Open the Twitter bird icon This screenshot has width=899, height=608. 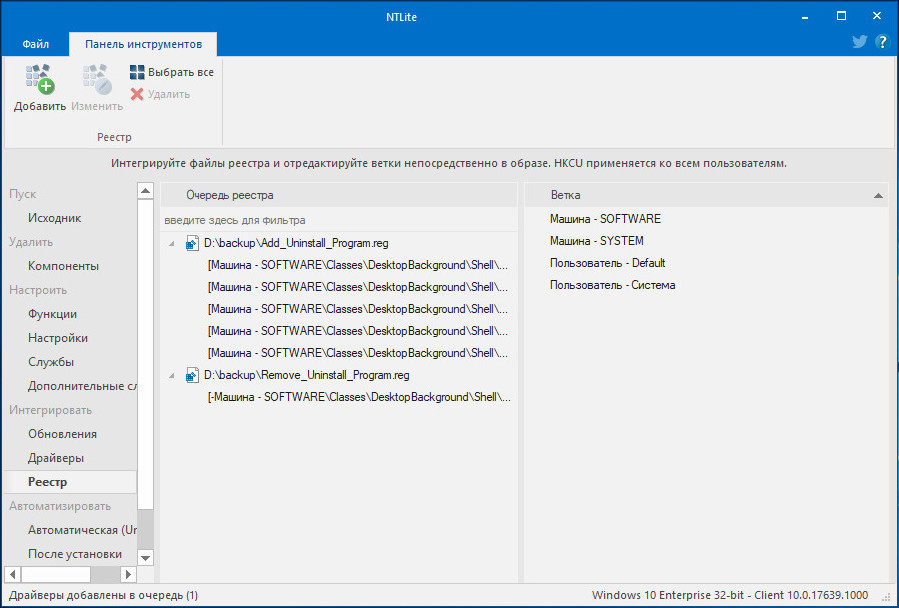(x=859, y=41)
